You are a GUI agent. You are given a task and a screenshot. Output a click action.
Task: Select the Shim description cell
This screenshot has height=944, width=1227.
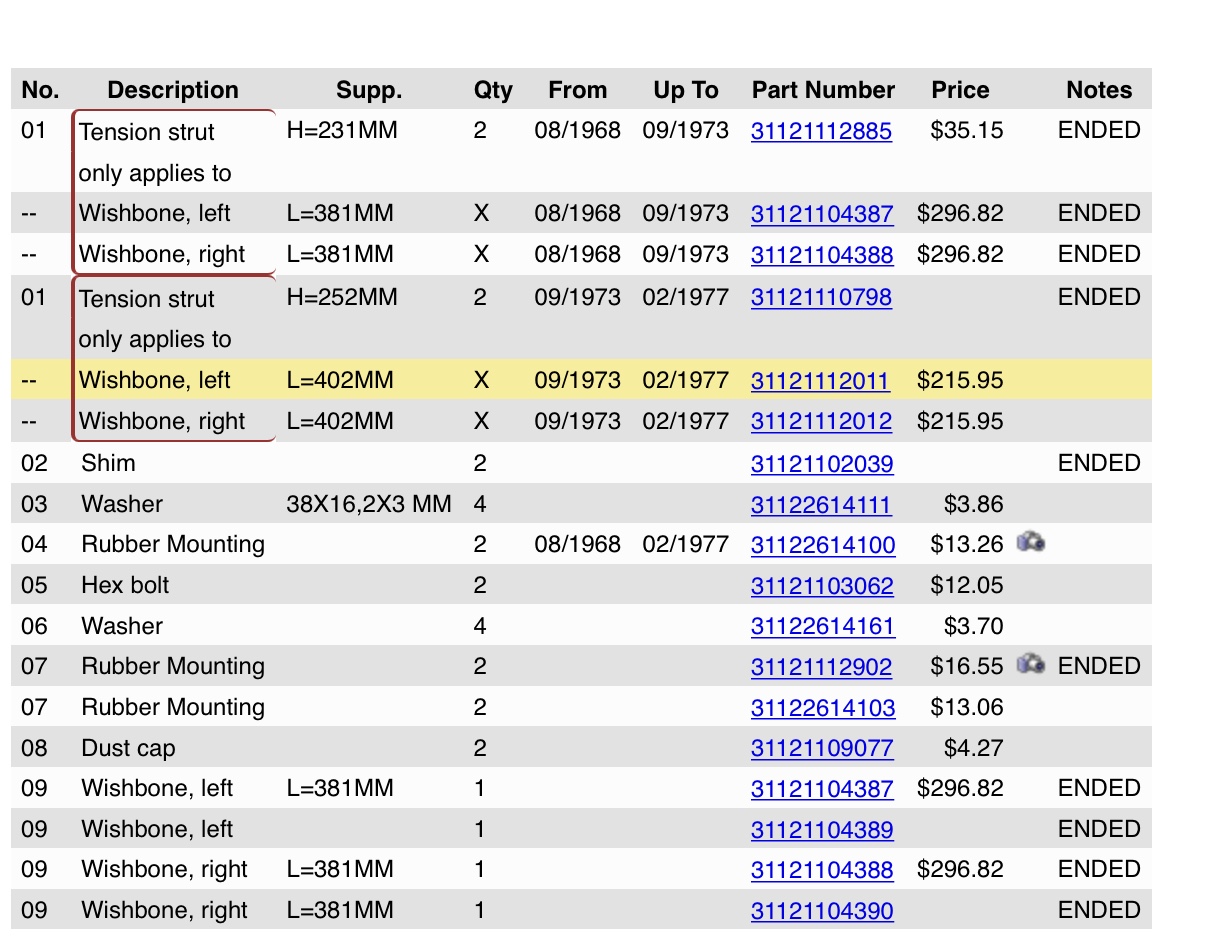point(108,463)
